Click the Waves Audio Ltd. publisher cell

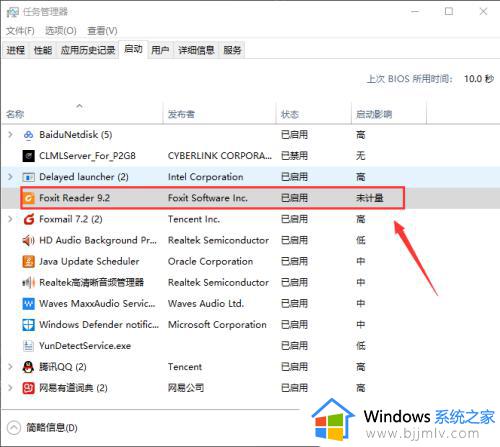[x=206, y=304]
